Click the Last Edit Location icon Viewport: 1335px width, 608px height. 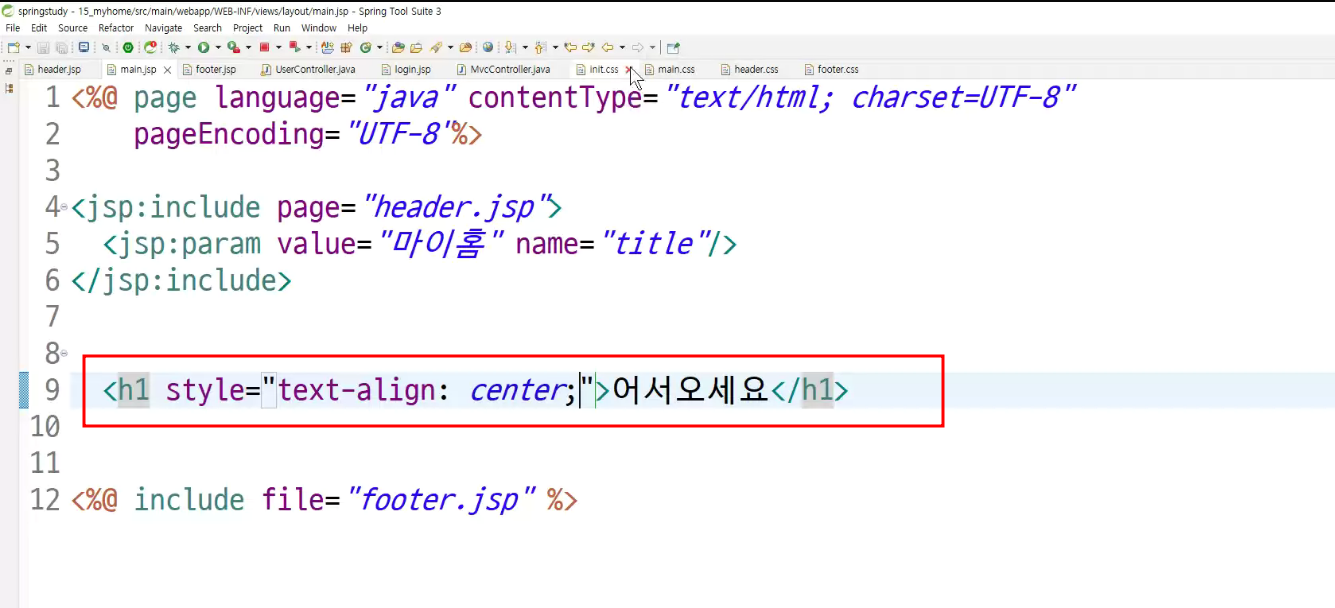pyautogui.click(x=570, y=47)
